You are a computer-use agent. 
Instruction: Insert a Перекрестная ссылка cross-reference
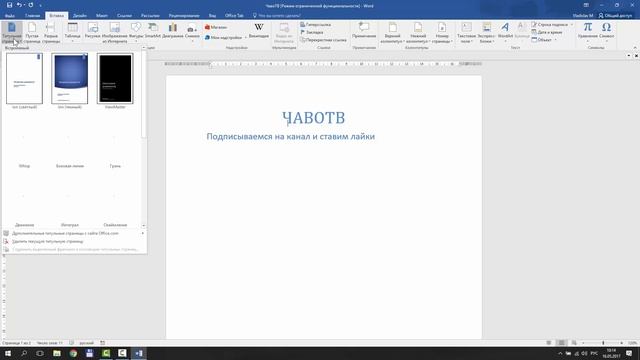click(x=323, y=40)
